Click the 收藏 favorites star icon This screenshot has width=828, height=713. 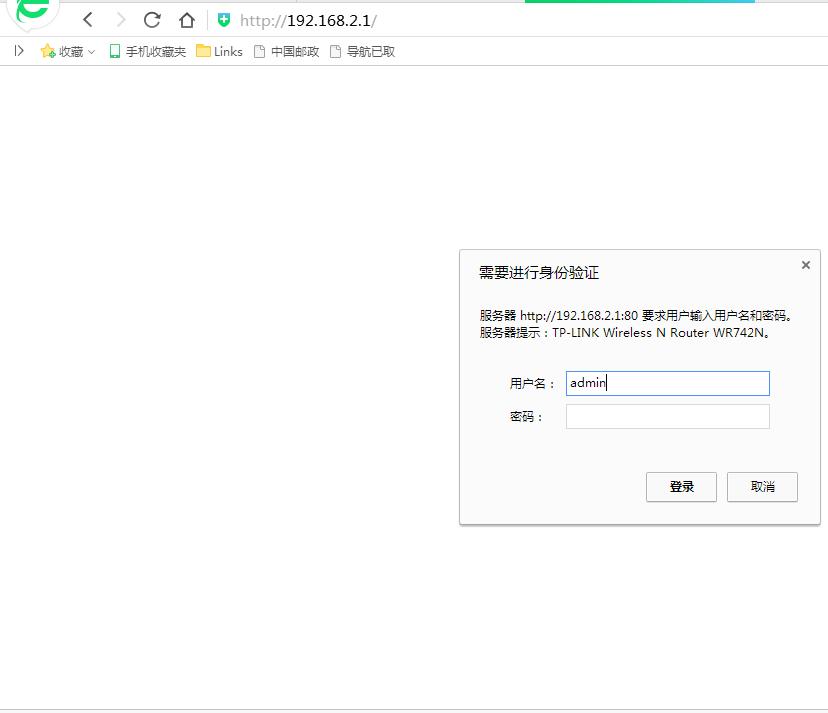tap(48, 51)
